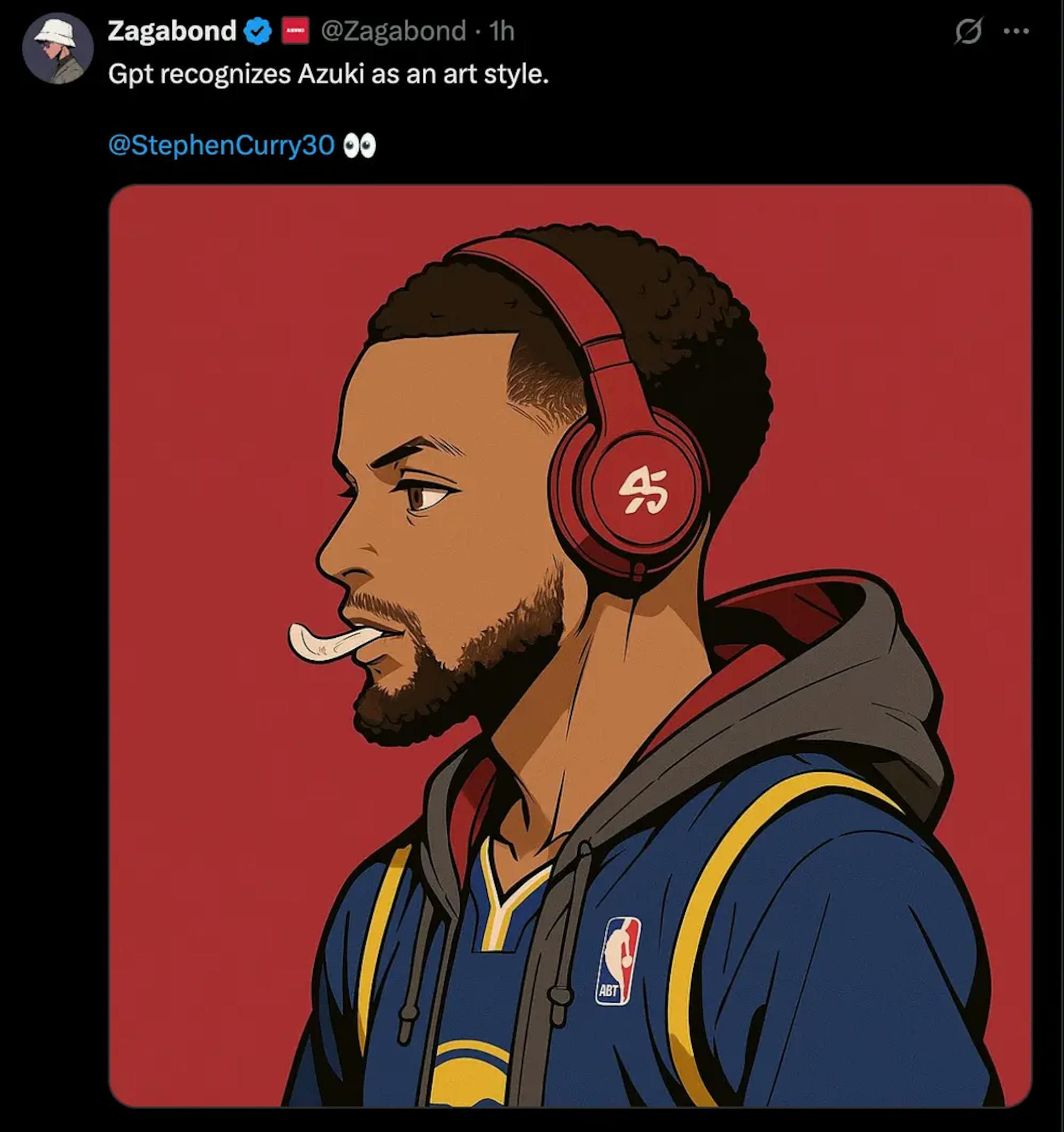Click the Zagabond display name
This screenshot has width=1064, height=1132.
(171, 31)
